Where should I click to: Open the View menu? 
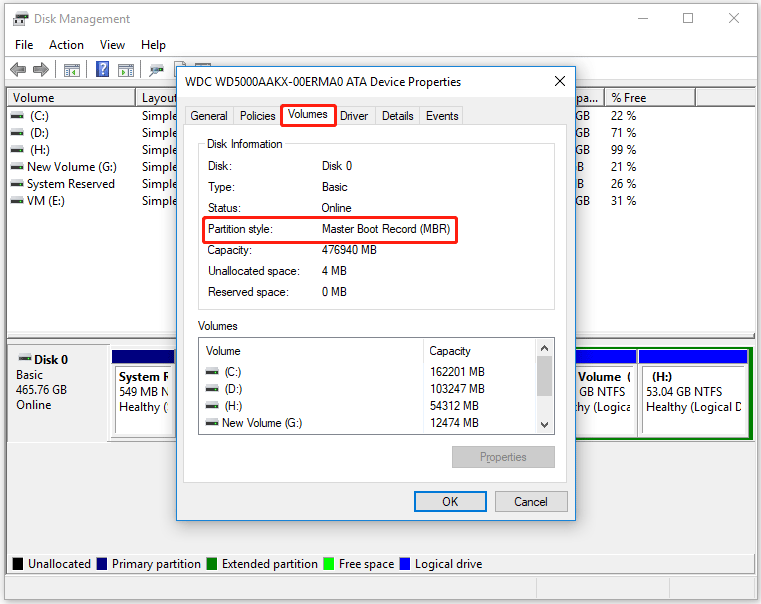click(112, 45)
